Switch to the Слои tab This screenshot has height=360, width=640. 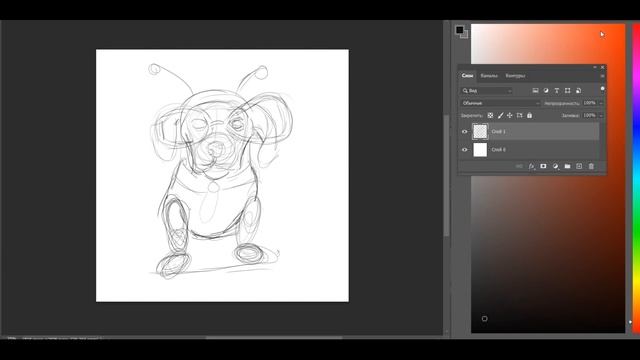coord(467,76)
